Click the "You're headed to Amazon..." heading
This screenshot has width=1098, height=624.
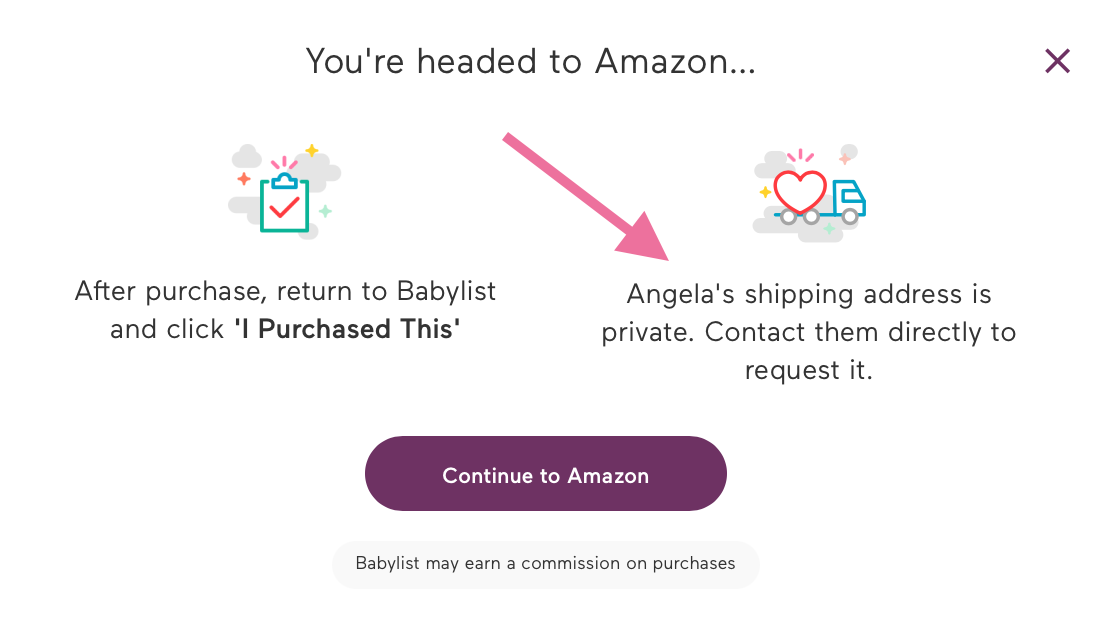tap(531, 62)
